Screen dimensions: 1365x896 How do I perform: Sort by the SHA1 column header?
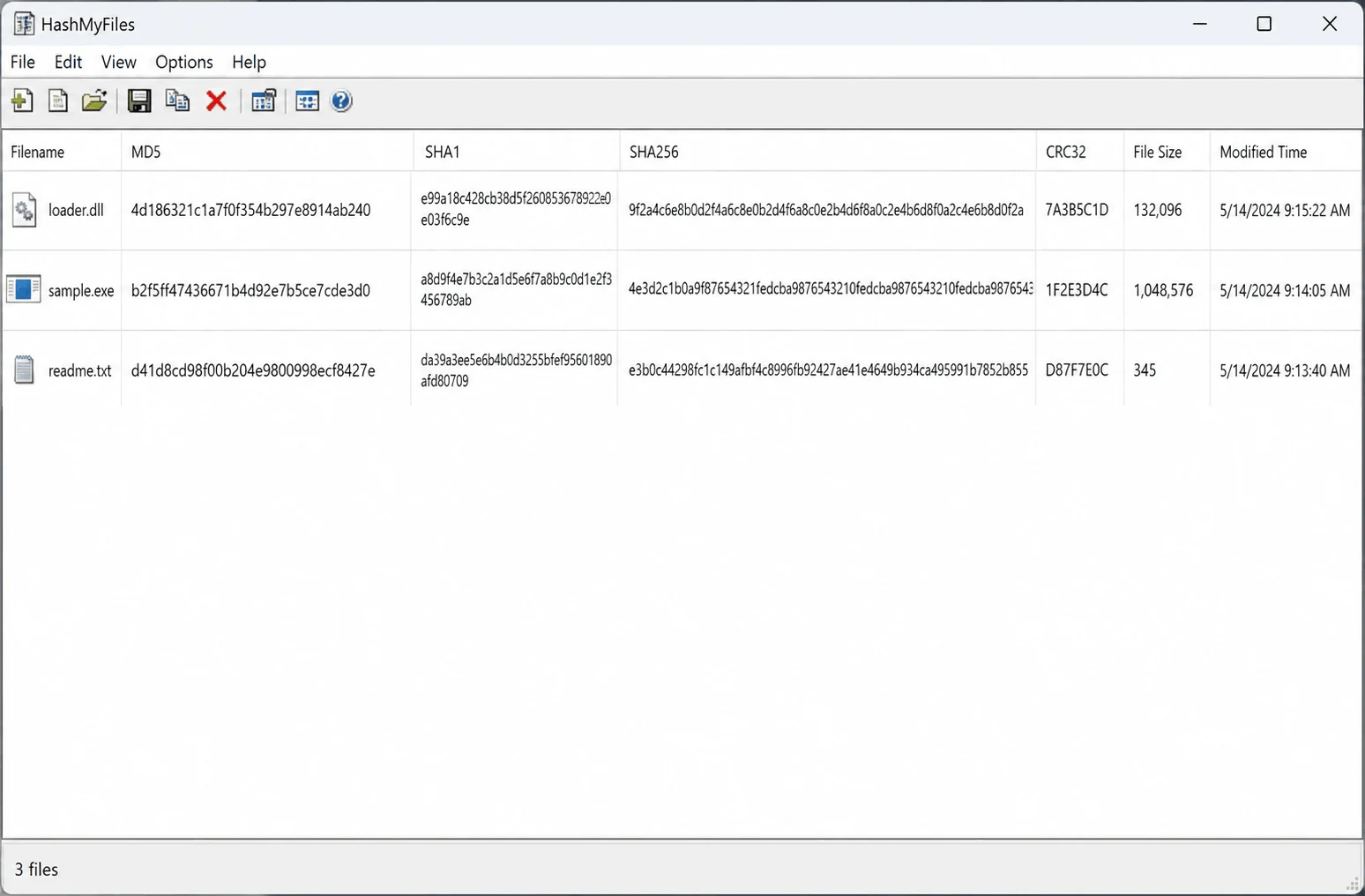point(516,152)
